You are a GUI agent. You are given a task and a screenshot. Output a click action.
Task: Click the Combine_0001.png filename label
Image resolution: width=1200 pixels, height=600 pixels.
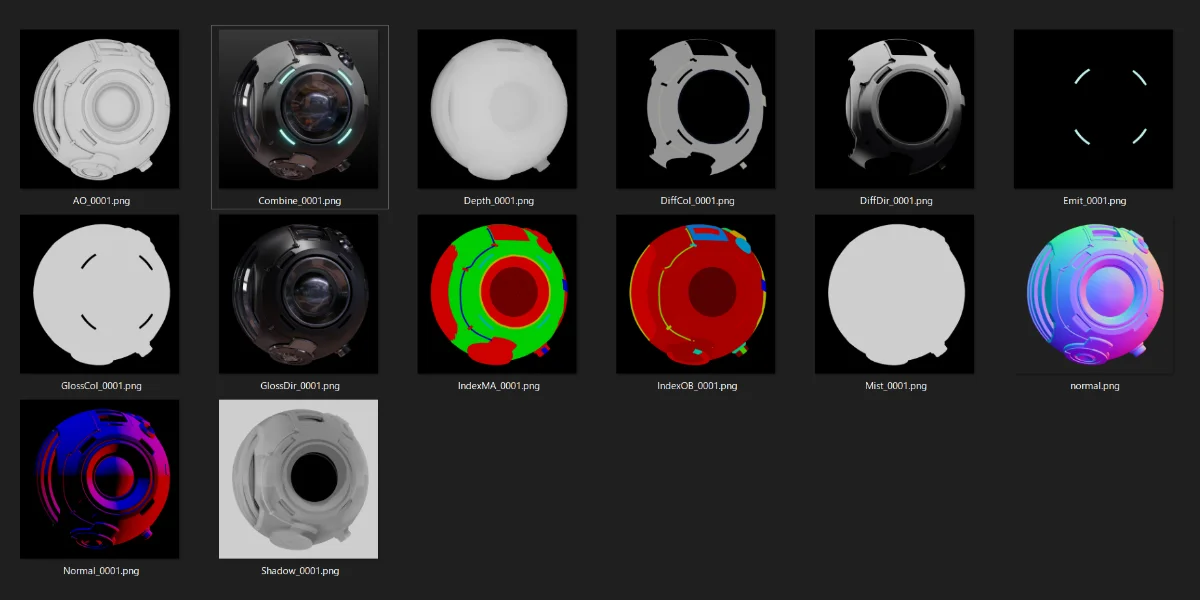pos(299,201)
